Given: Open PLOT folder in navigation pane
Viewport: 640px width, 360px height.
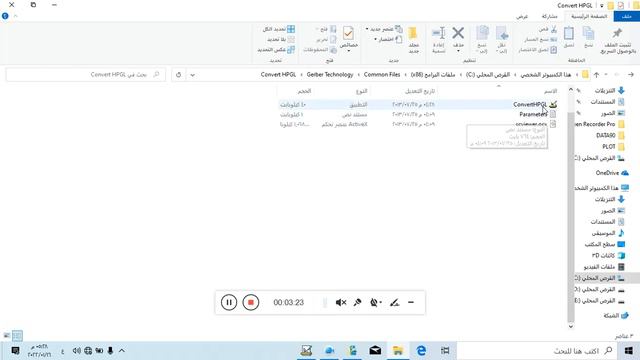Looking at the screenshot, I should click(x=613, y=147).
